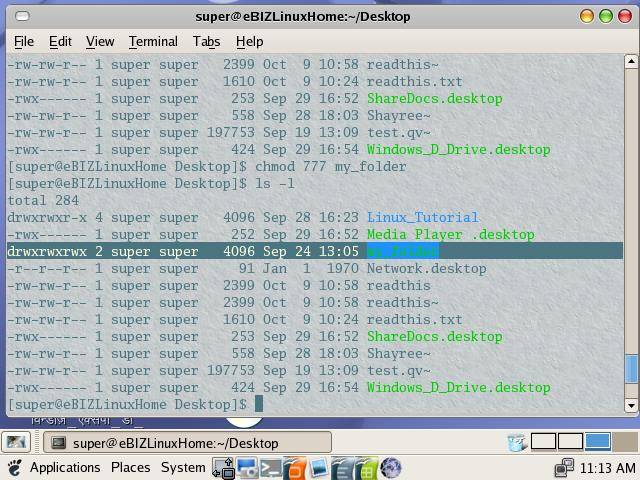
Task: Switch to the second workspace
Action: tap(570, 441)
